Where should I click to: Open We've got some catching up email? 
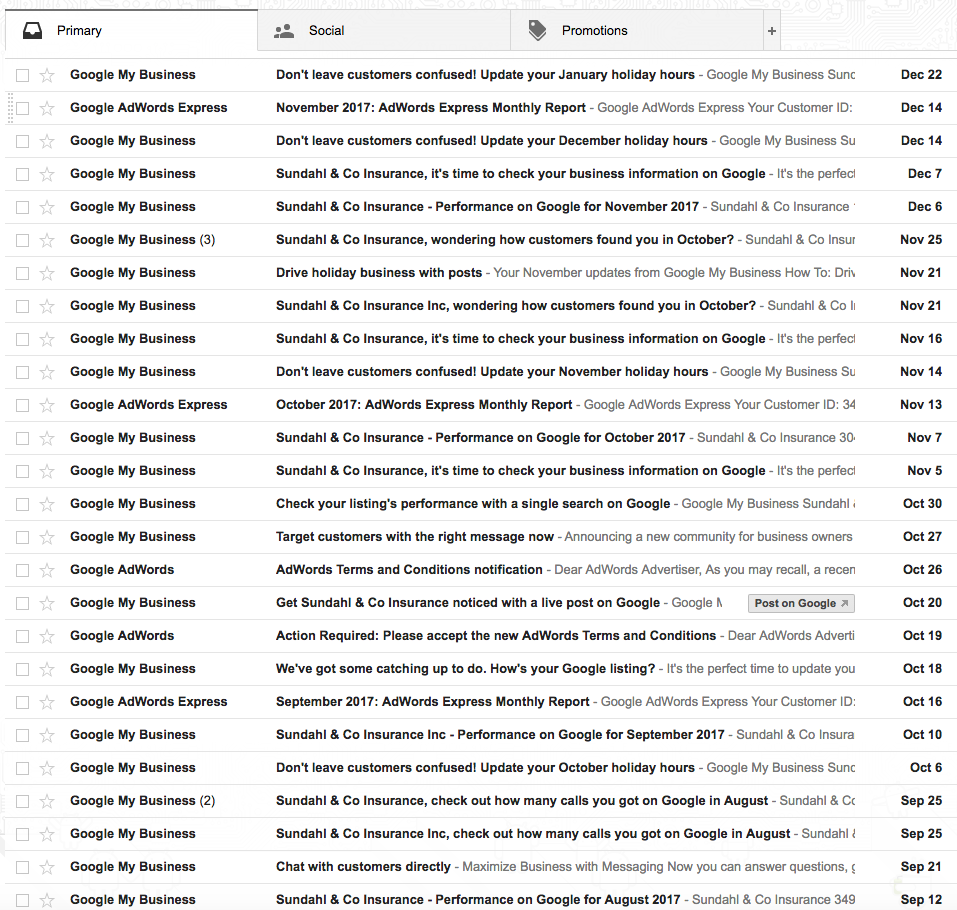tap(465, 669)
